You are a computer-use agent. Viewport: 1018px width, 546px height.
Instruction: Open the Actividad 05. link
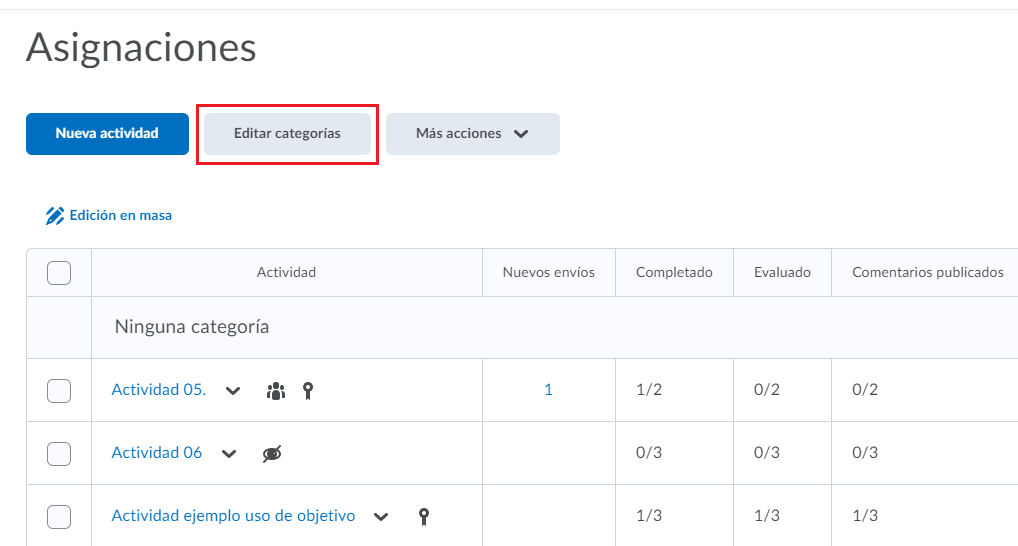159,390
